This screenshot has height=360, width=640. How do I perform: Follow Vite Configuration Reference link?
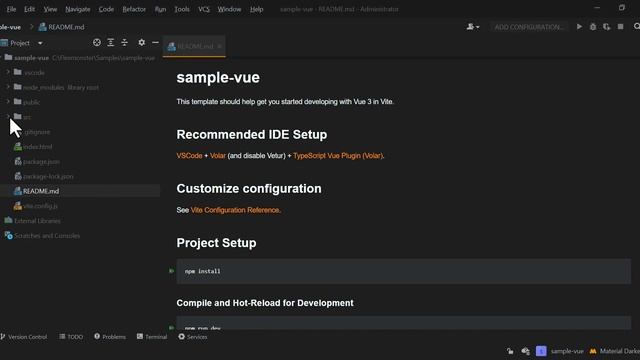[235, 210]
